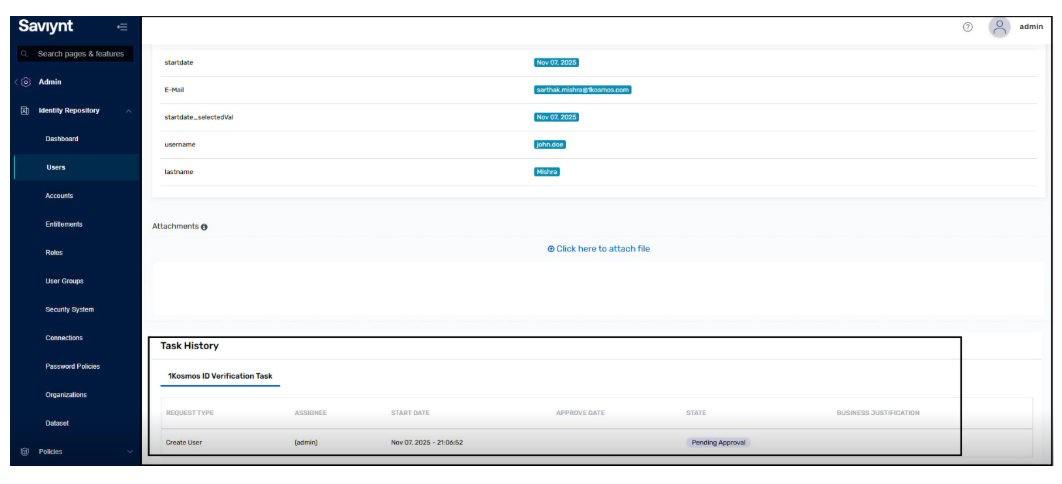
Task: Open Password Policies menu item
Action: click(x=72, y=366)
